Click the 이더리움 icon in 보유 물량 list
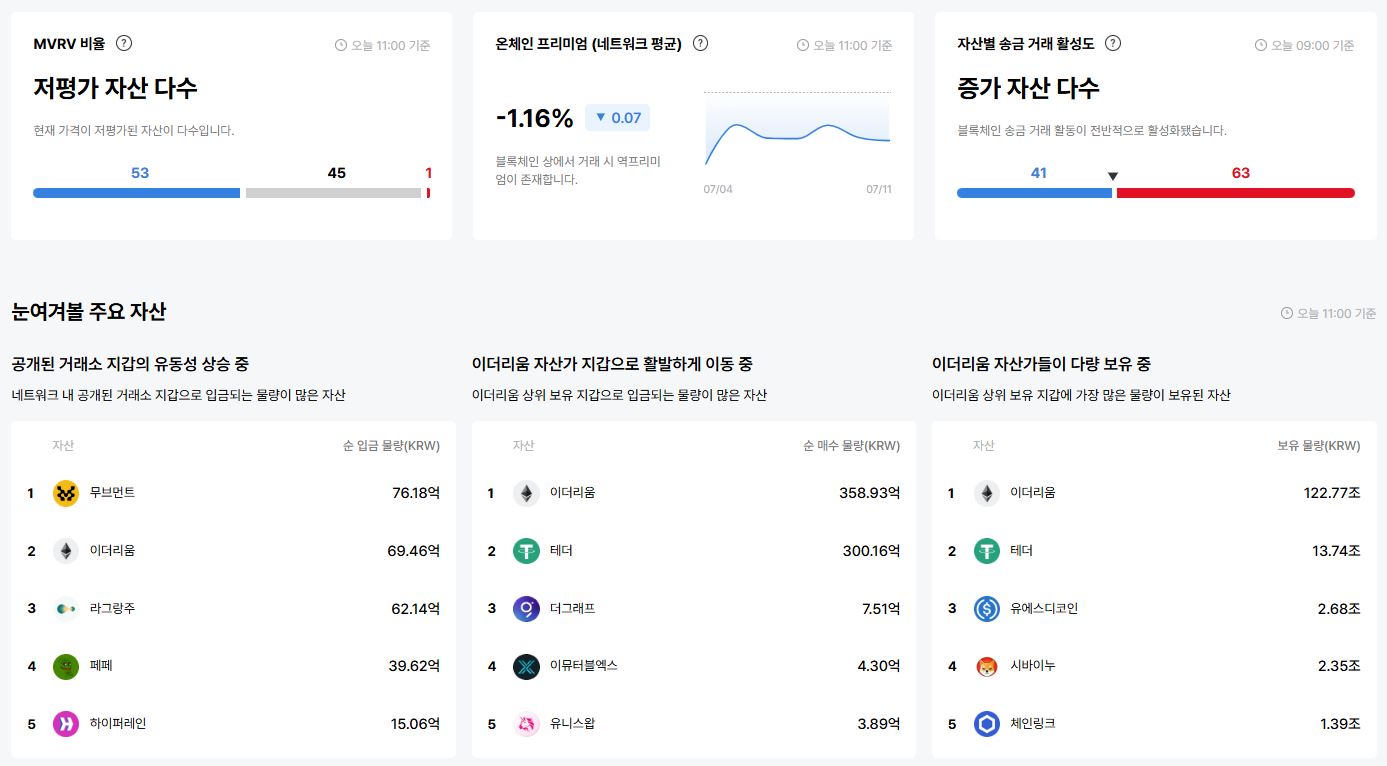The width and height of the screenshot is (1387, 766). 987,493
